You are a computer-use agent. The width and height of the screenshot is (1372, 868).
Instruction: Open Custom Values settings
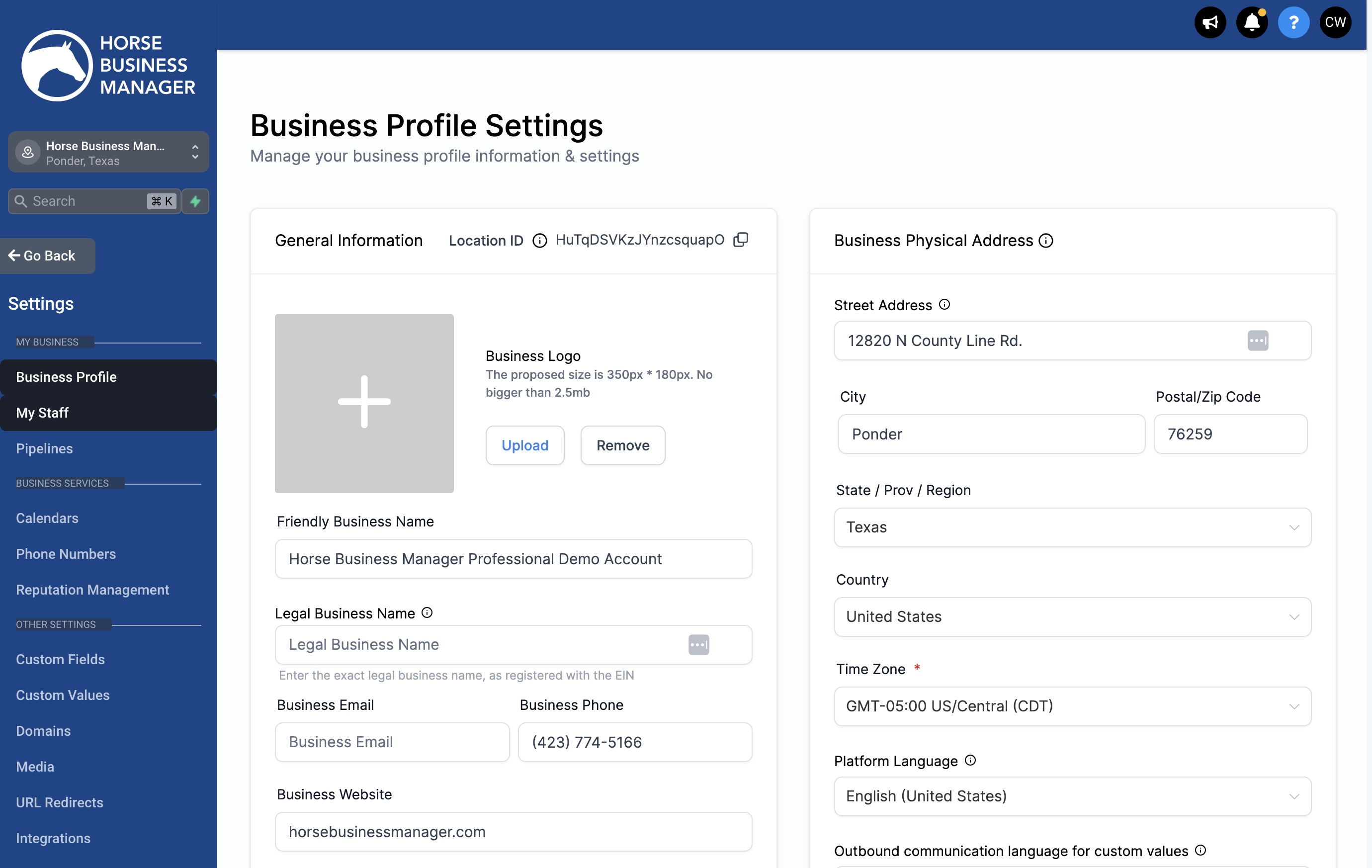point(63,695)
